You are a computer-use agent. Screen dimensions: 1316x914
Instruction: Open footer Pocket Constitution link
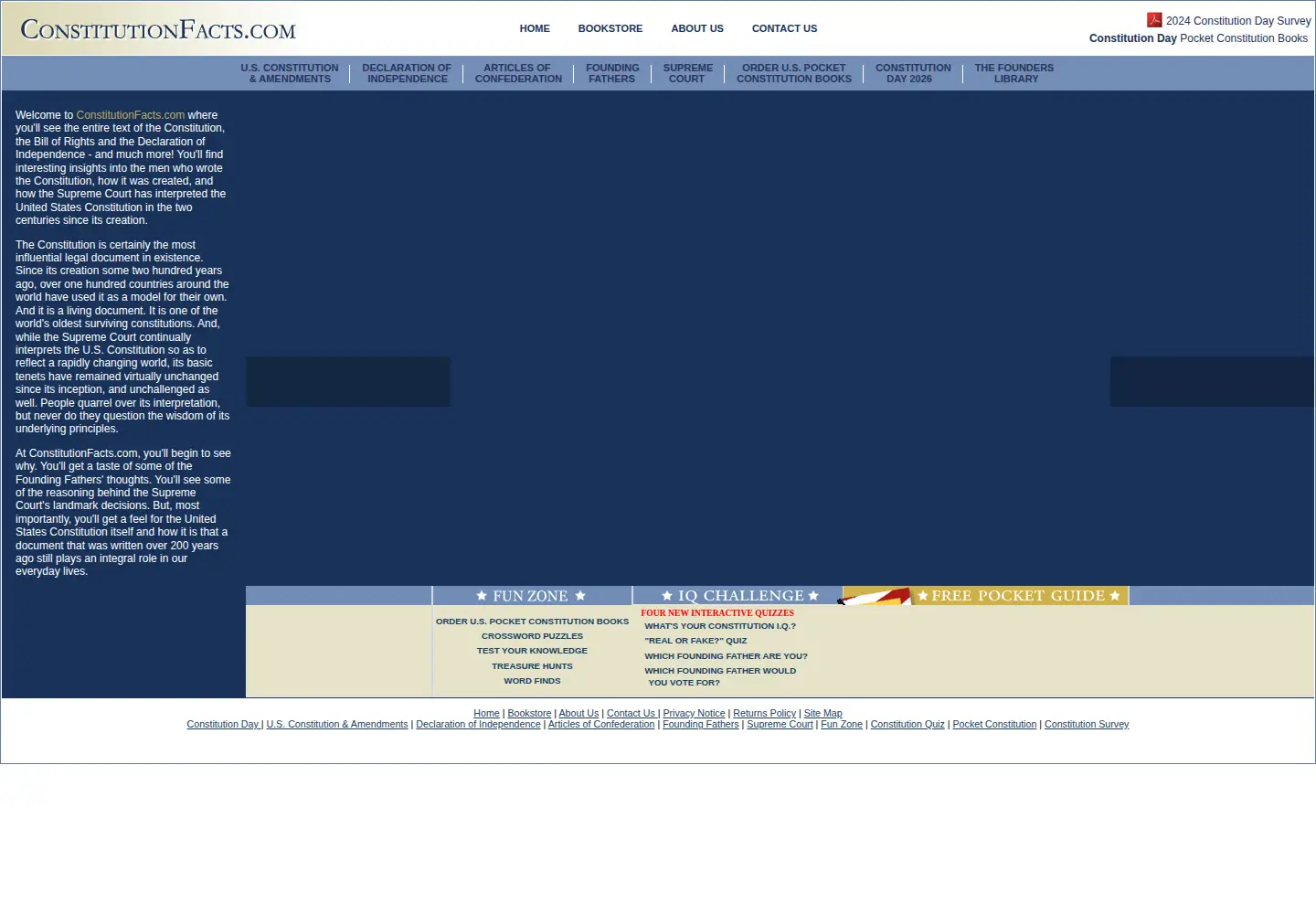(994, 725)
